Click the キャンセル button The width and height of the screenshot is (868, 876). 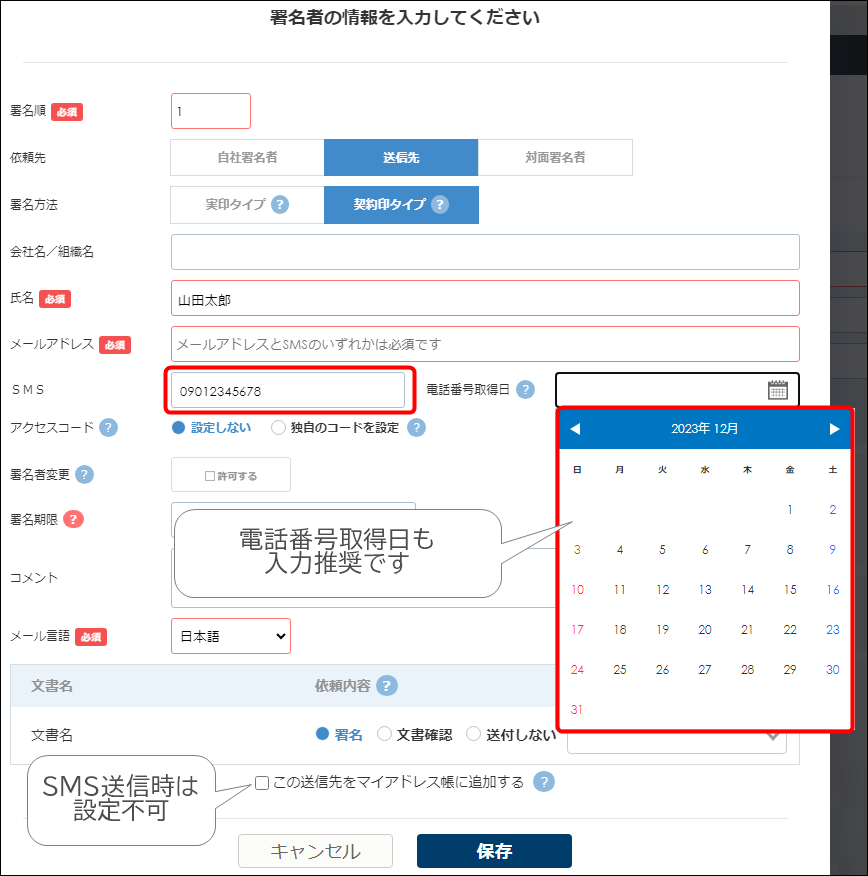pyautogui.click(x=315, y=851)
